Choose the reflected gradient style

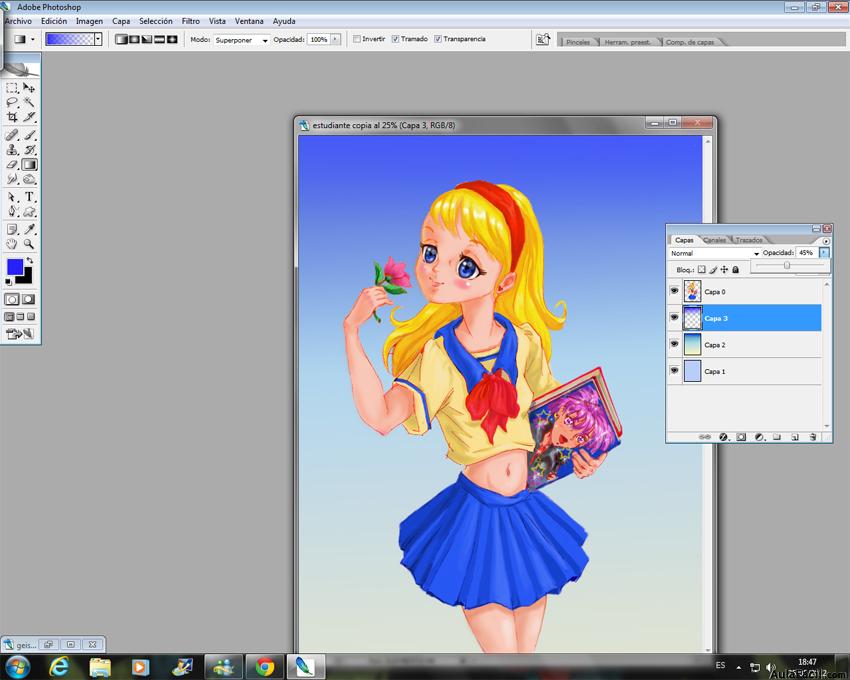tap(159, 40)
